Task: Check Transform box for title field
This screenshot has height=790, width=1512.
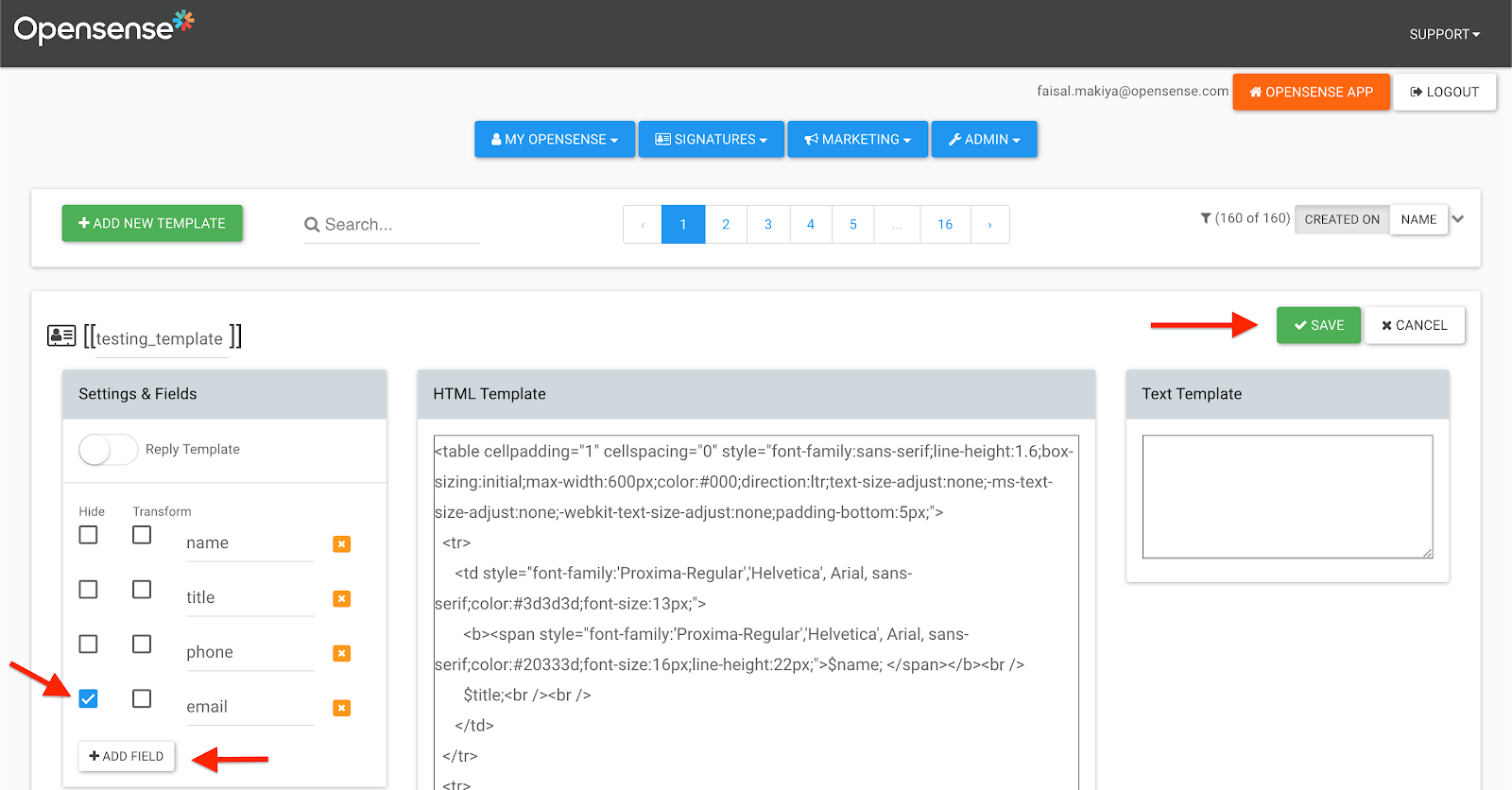Action: [142, 590]
